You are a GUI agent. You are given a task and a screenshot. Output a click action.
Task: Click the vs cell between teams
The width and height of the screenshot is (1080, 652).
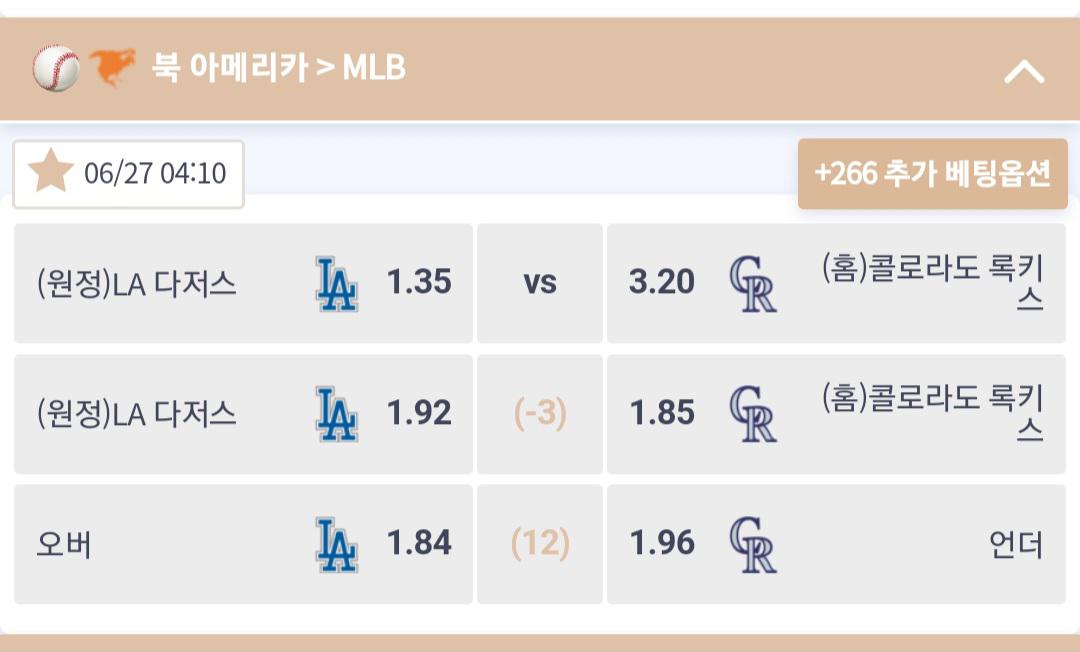540,283
